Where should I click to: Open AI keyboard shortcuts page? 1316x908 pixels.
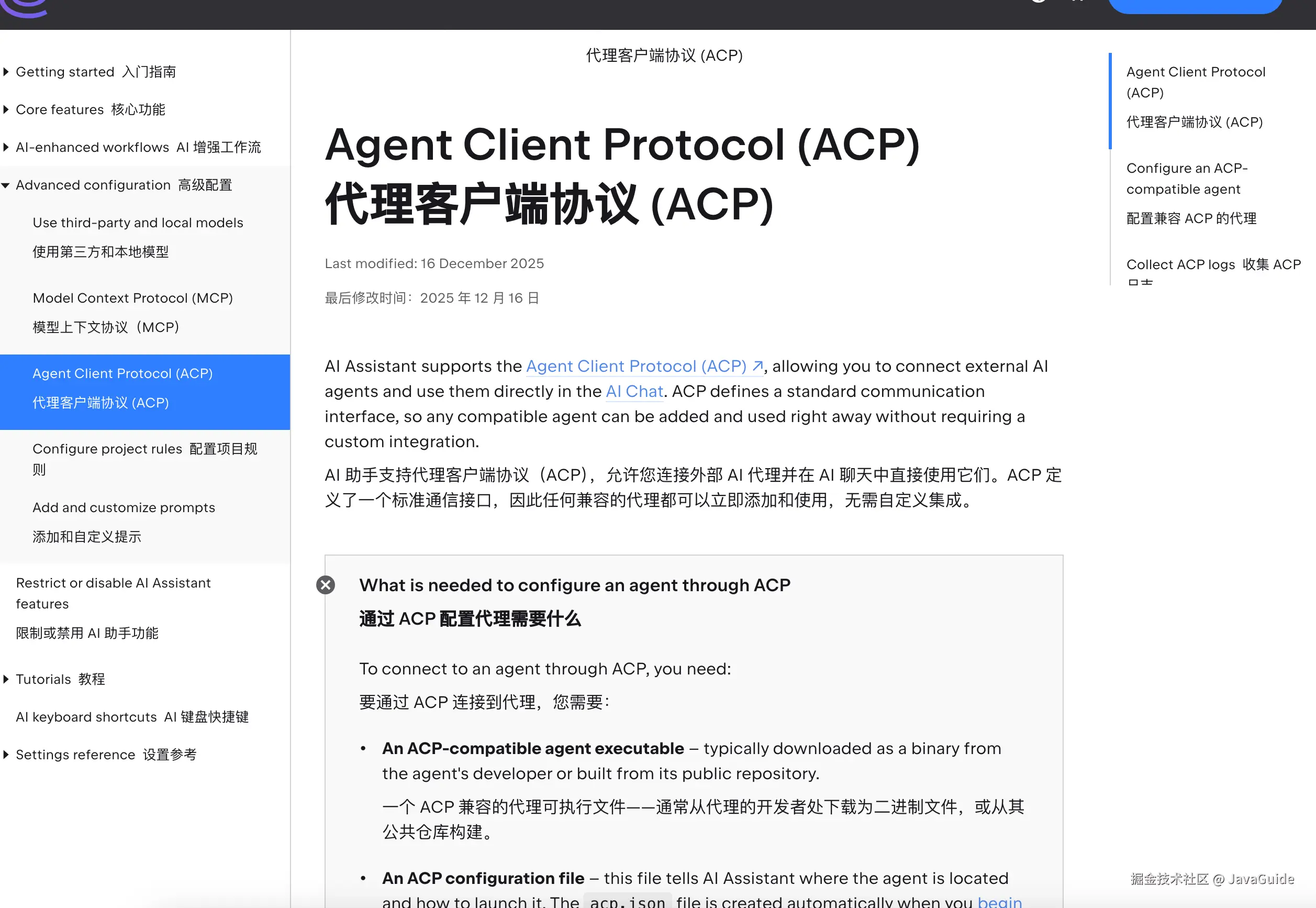86,717
